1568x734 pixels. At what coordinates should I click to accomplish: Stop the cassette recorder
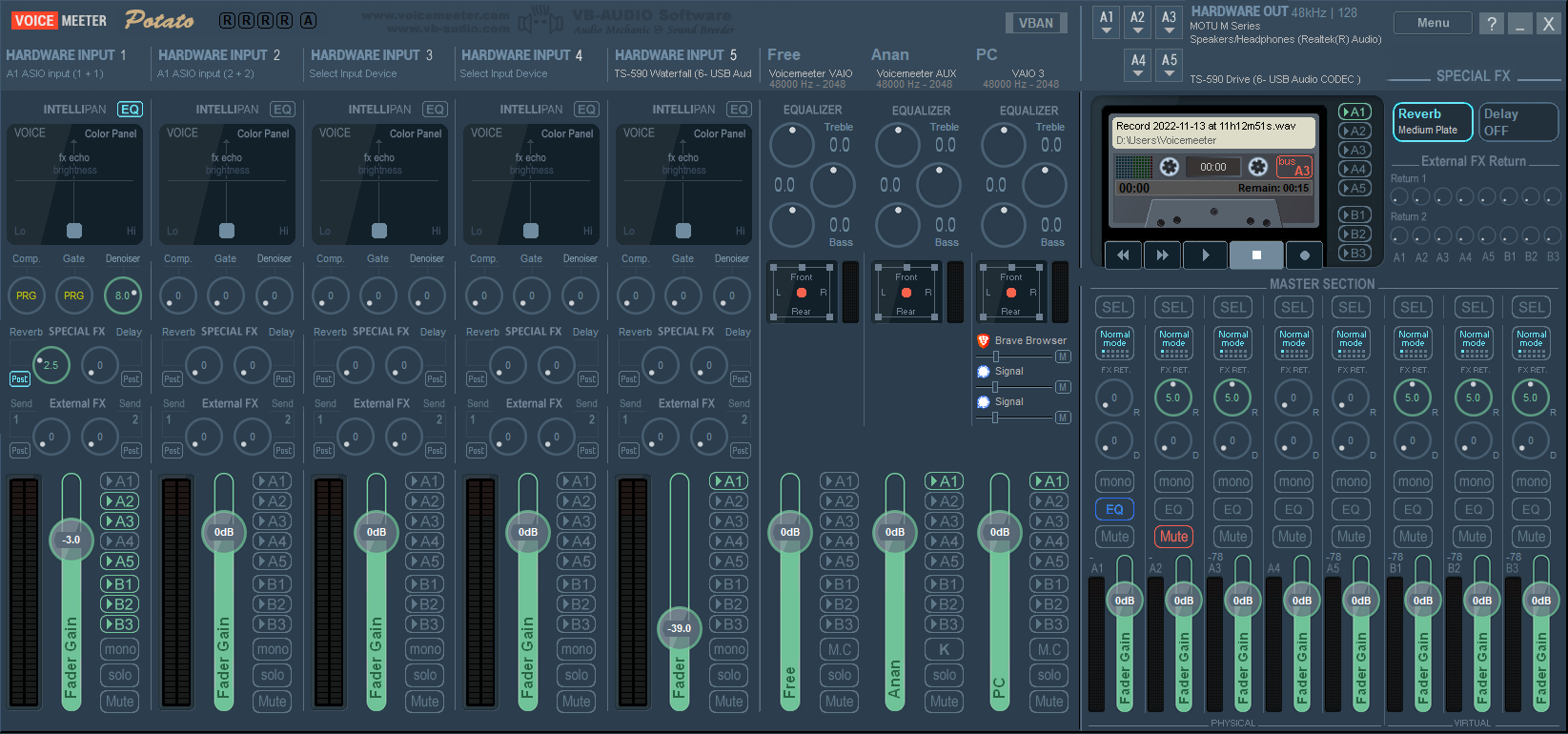click(x=1256, y=255)
